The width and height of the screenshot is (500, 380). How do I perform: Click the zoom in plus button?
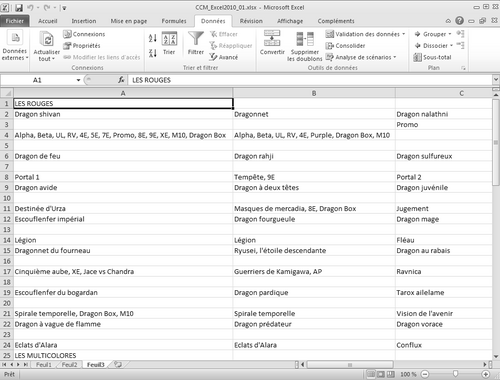tap(486, 374)
